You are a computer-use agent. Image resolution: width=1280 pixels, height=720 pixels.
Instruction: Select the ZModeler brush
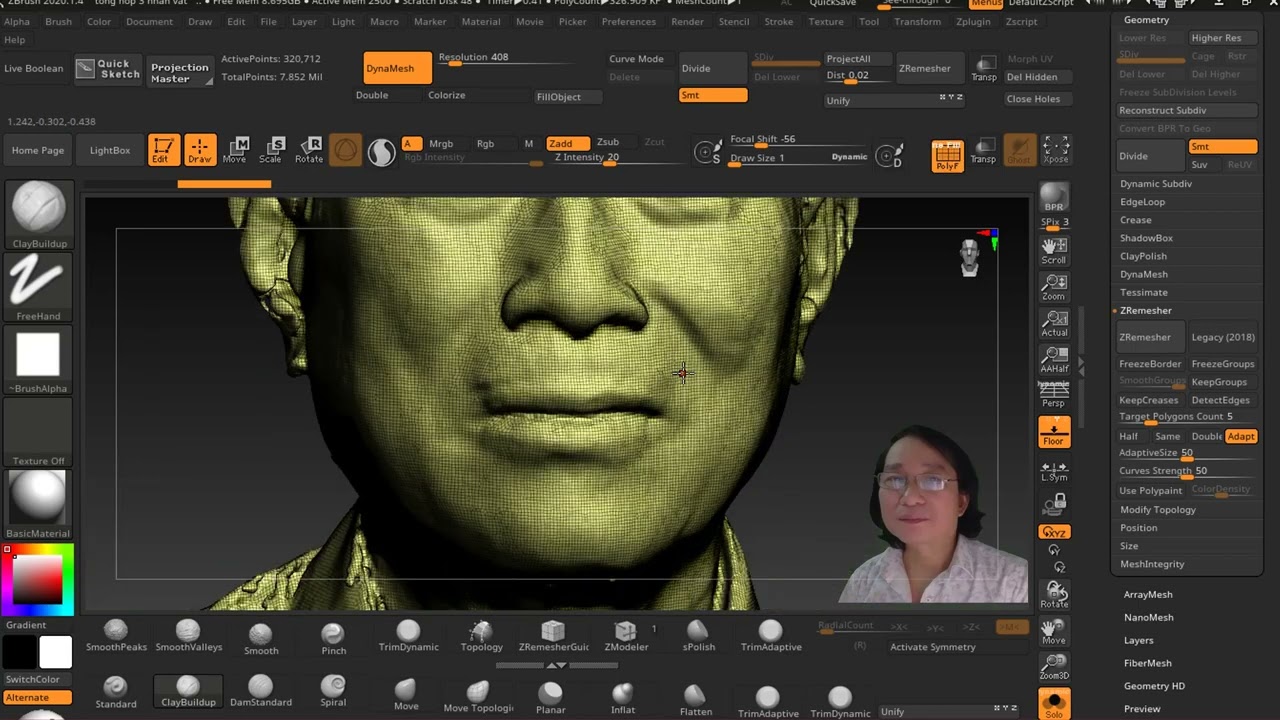[x=626, y=635]
